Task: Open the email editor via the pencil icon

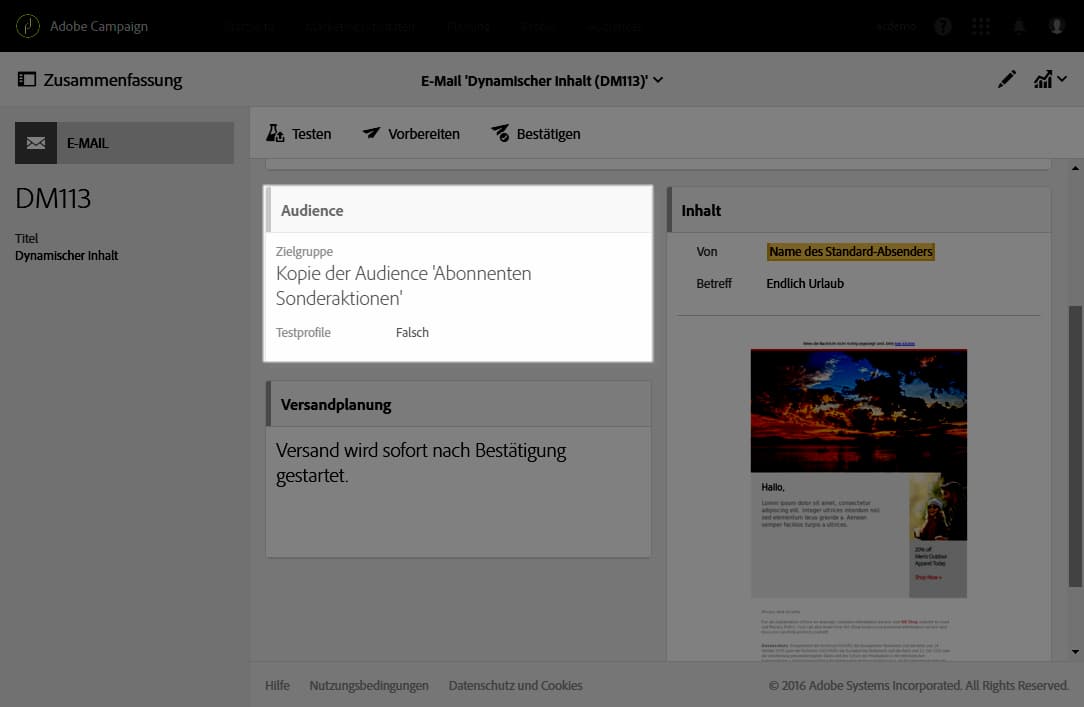Action: (1007, 79)
